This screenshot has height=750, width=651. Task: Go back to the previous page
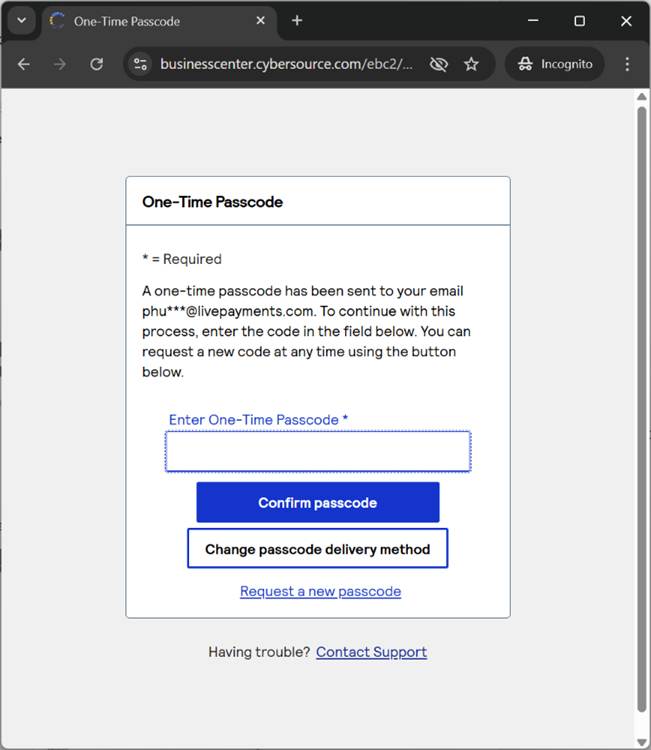pyautogui.click(x=24, y=64)
